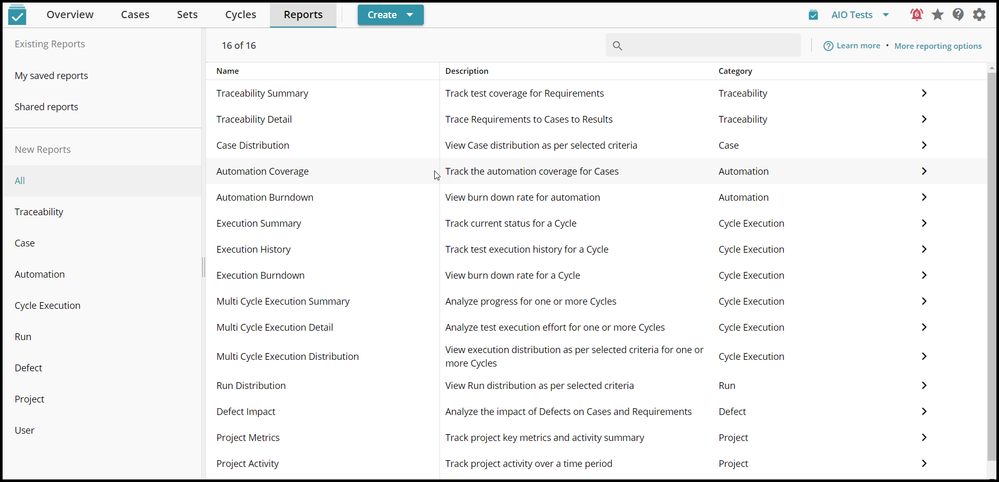Screen dimensions: 999x482
Task: Open the help question mark icon
Action: click(x=958, y=15)
